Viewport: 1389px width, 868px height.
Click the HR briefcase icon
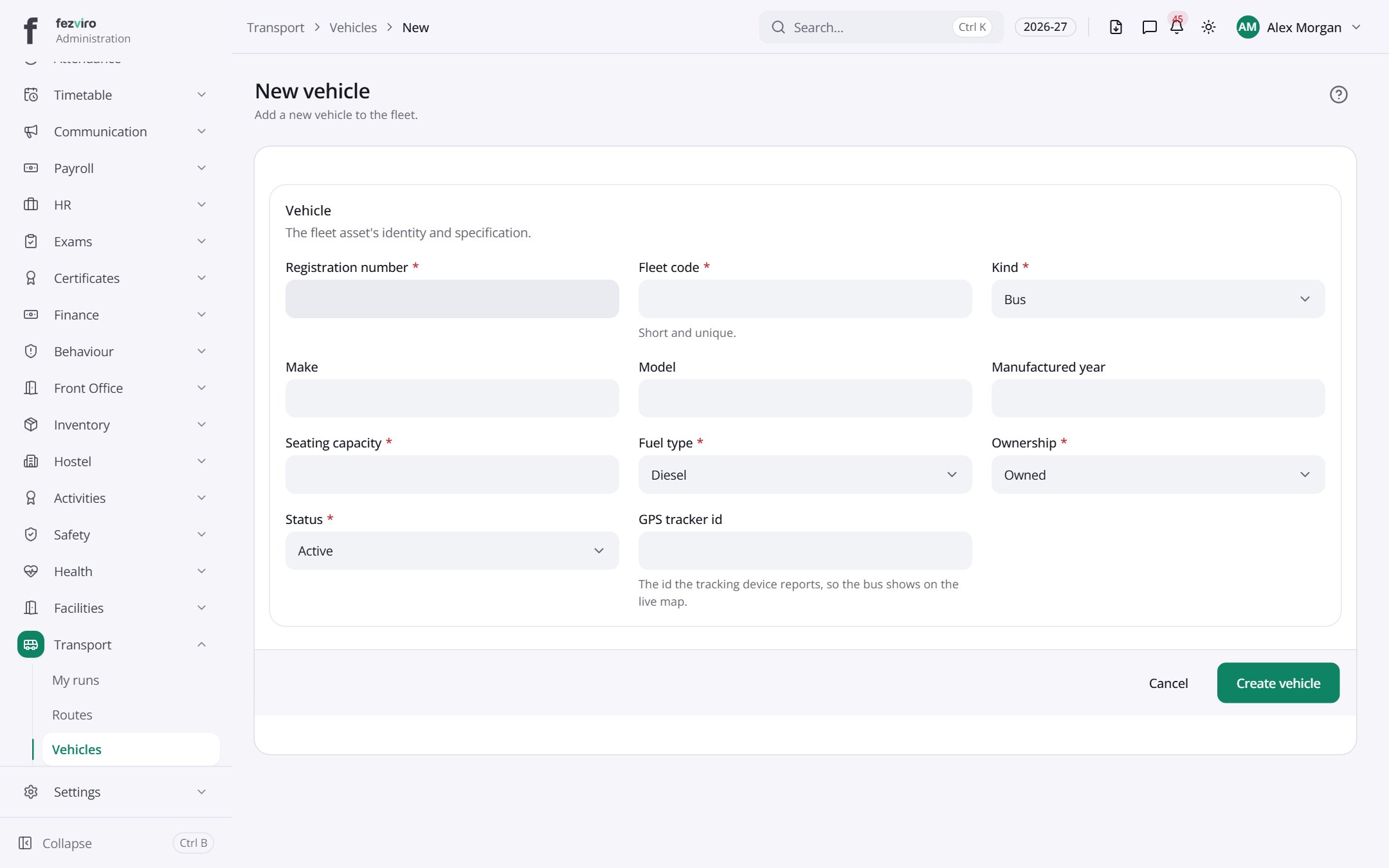31,204
